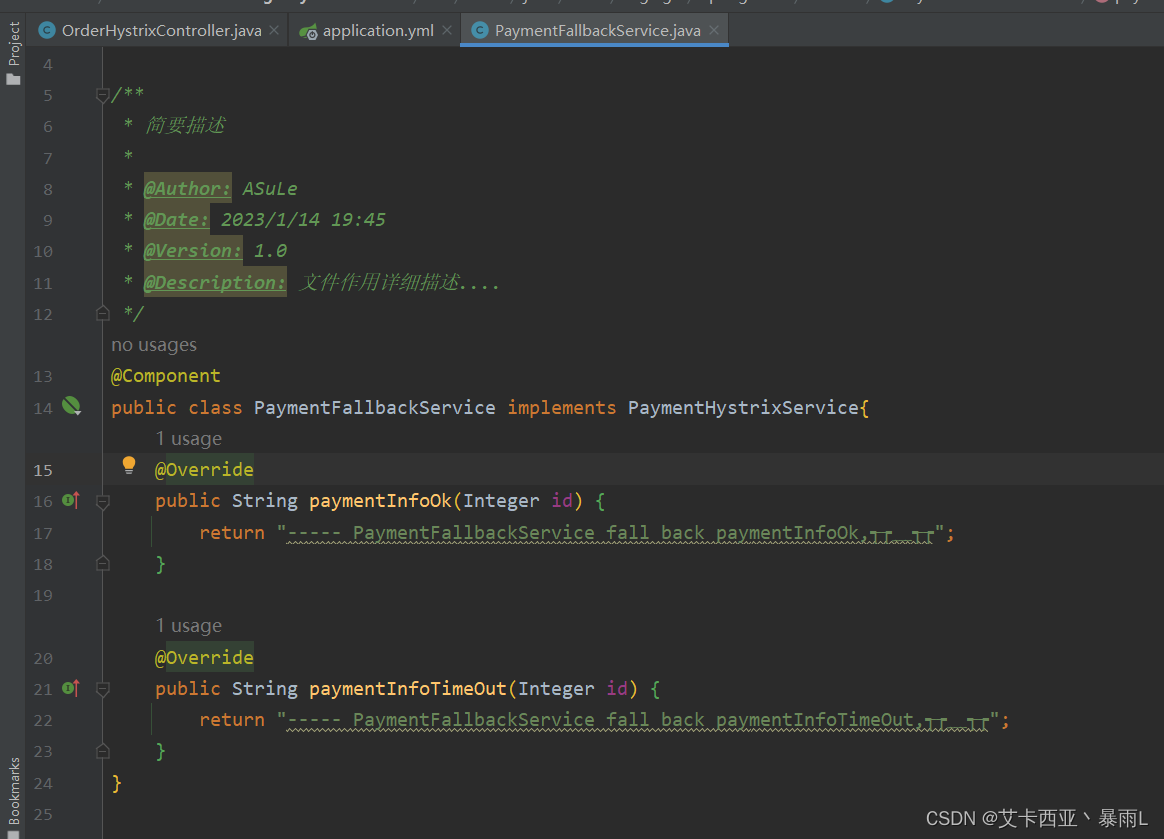Click the date value 2023/1/14 19:45
This screenshot has width=1164, height=839.
303,220
